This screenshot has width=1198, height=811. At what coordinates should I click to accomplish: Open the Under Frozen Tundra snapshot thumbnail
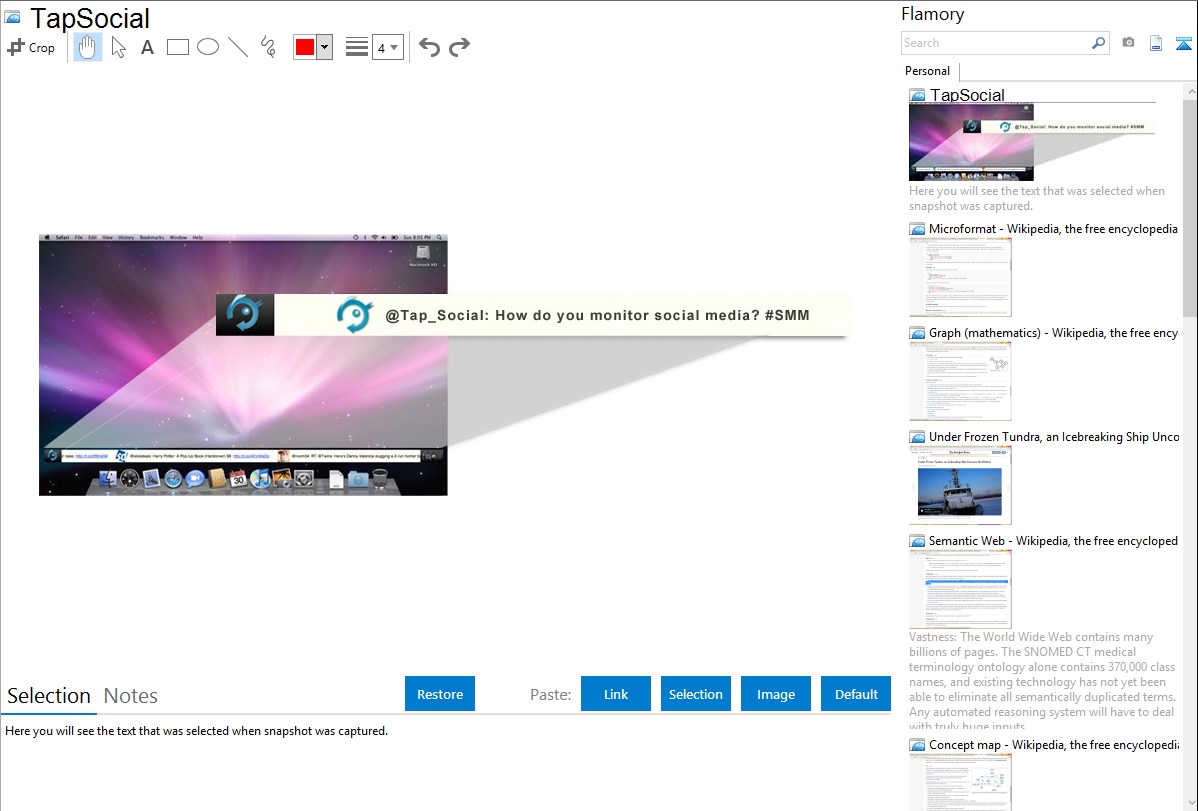[960, 485]
